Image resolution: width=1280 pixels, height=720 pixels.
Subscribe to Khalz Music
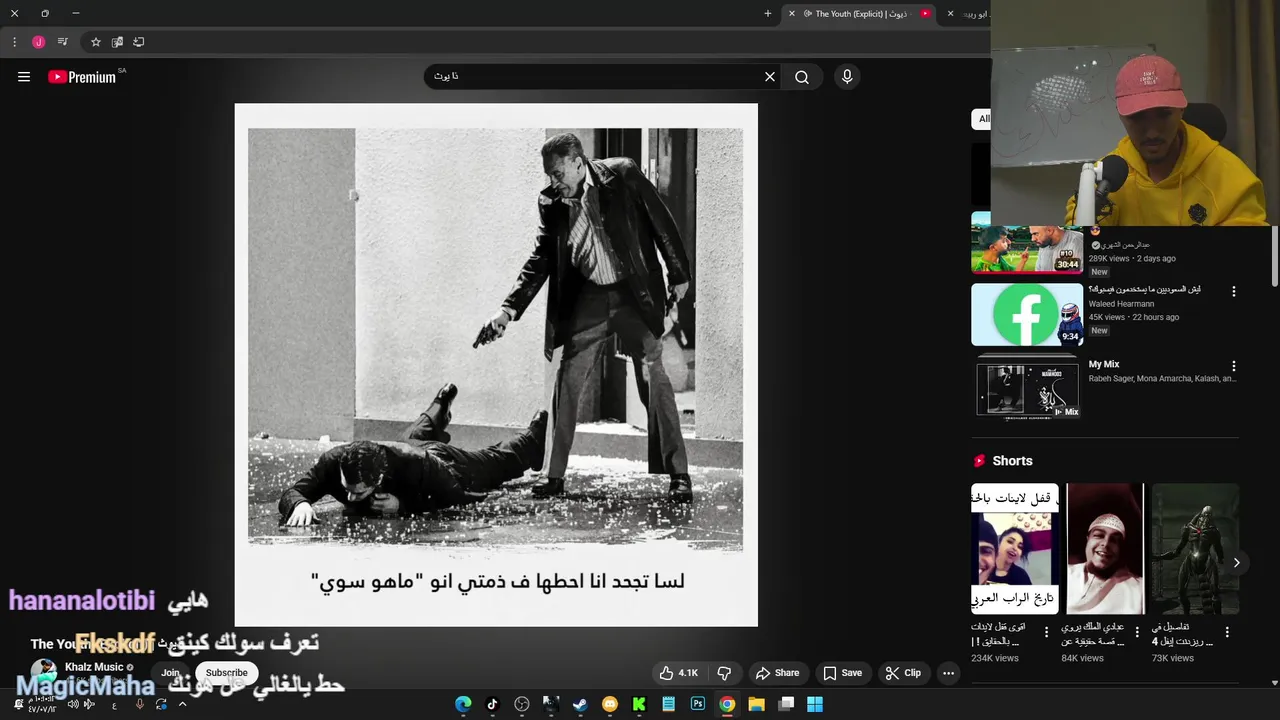(226, 673)
